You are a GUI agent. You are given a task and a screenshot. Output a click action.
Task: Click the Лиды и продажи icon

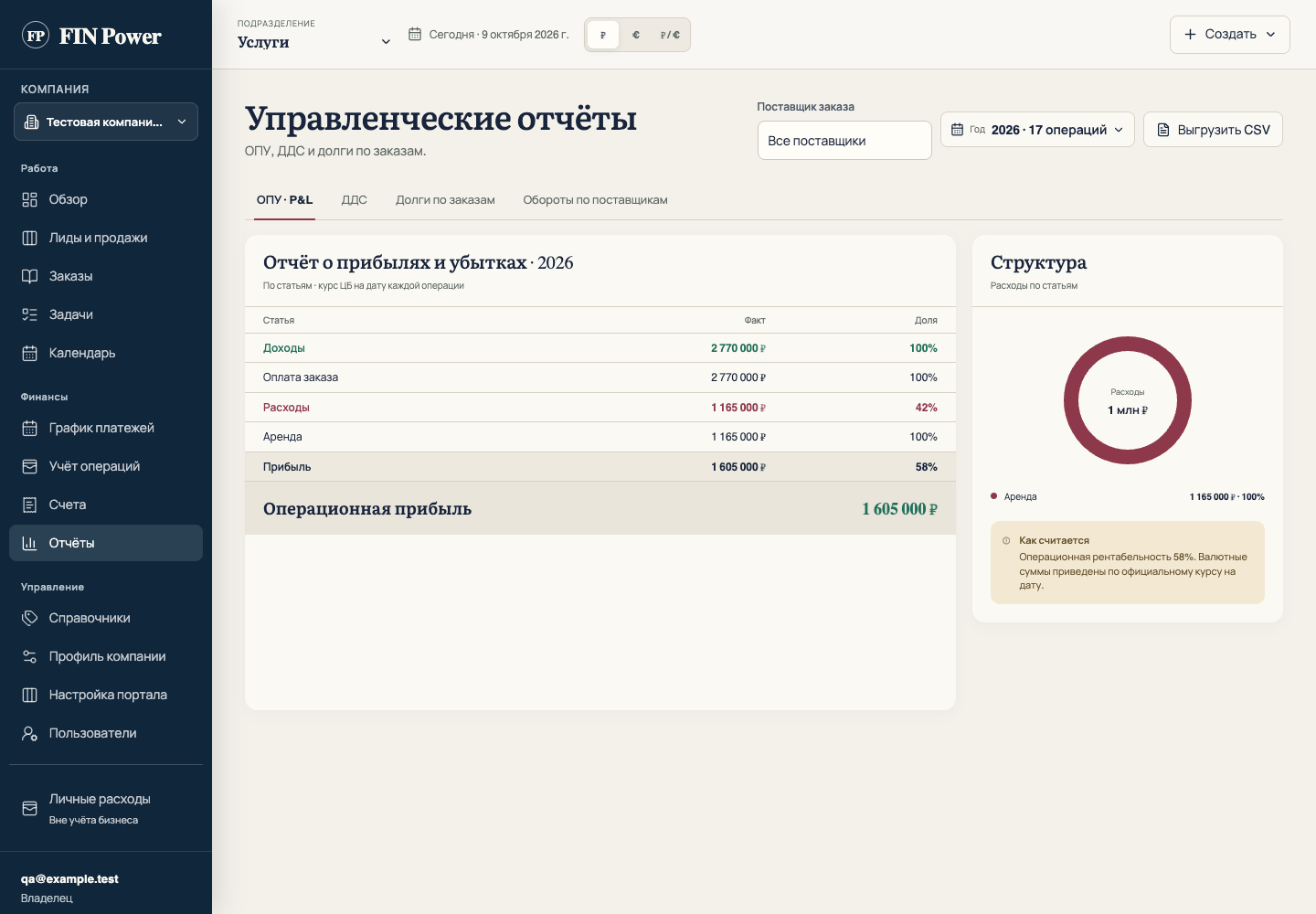pyautogui.click(x=29, y=238)
